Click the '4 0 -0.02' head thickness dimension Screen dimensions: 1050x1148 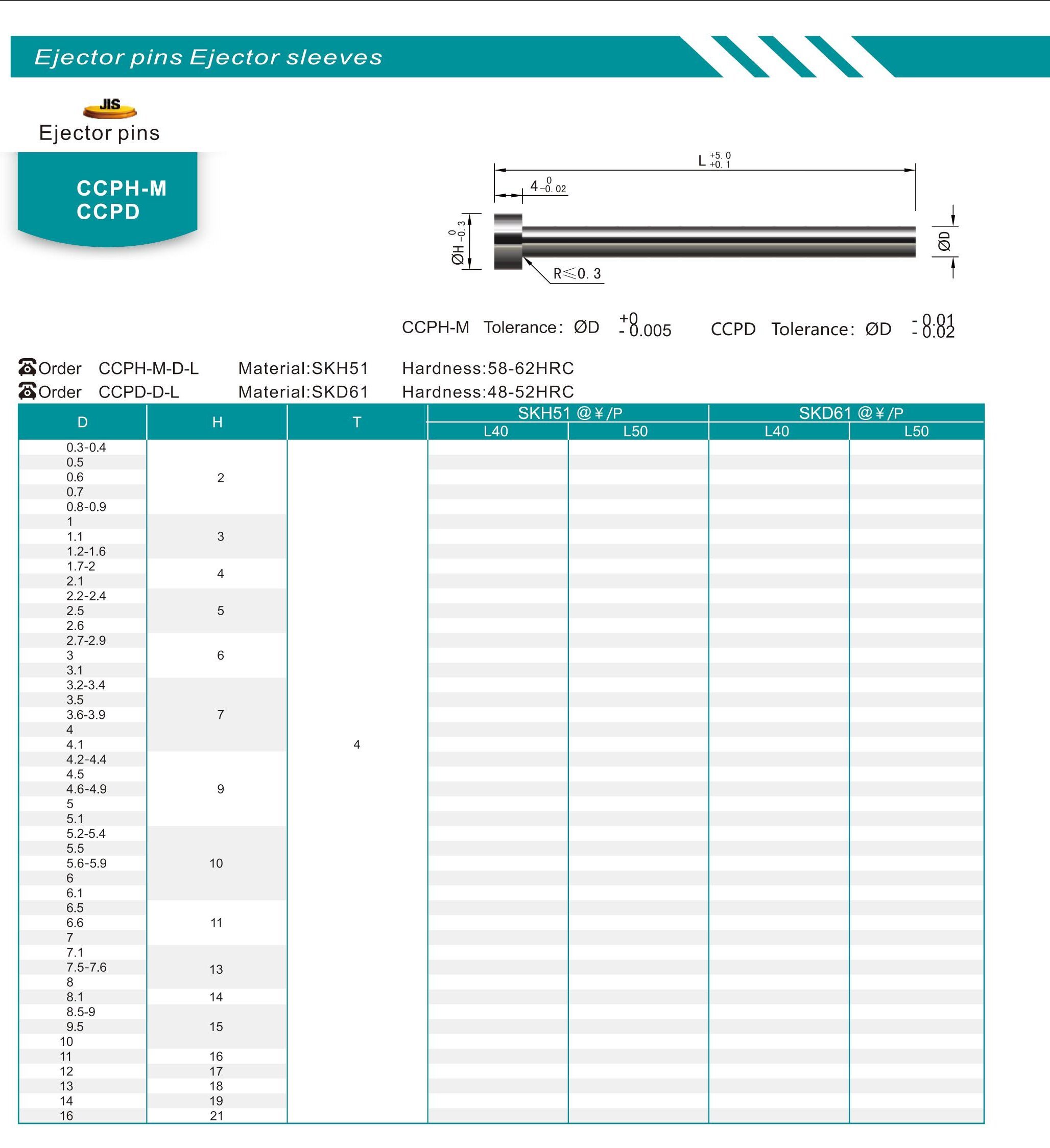pyautogui.click(x=548, y=185)
